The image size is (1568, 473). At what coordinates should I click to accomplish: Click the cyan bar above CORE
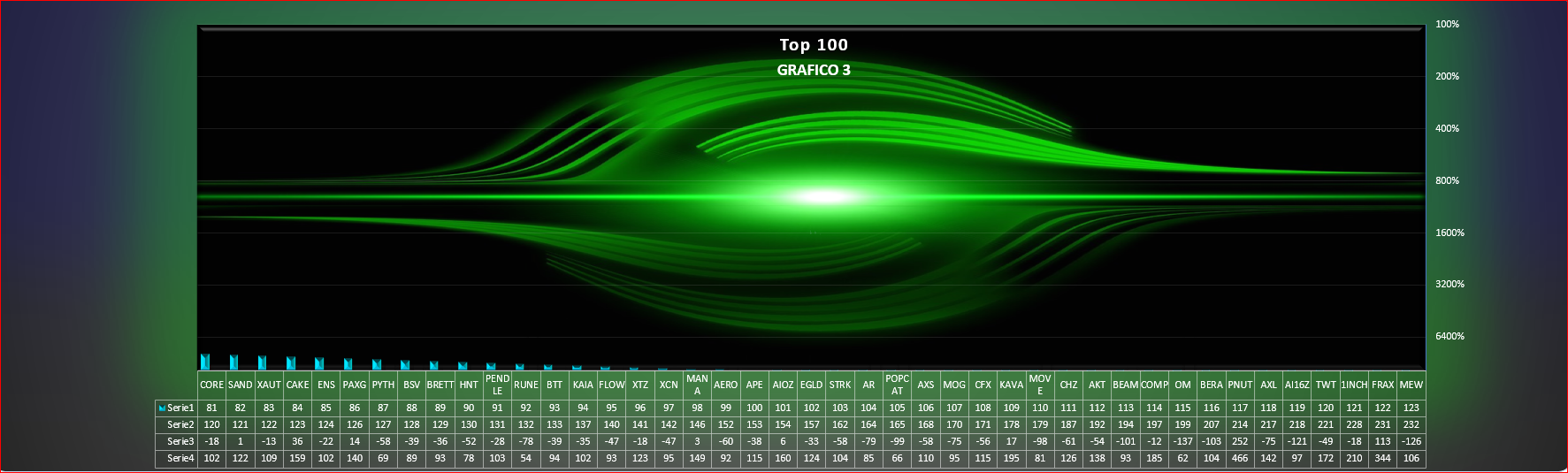[205, 362]
